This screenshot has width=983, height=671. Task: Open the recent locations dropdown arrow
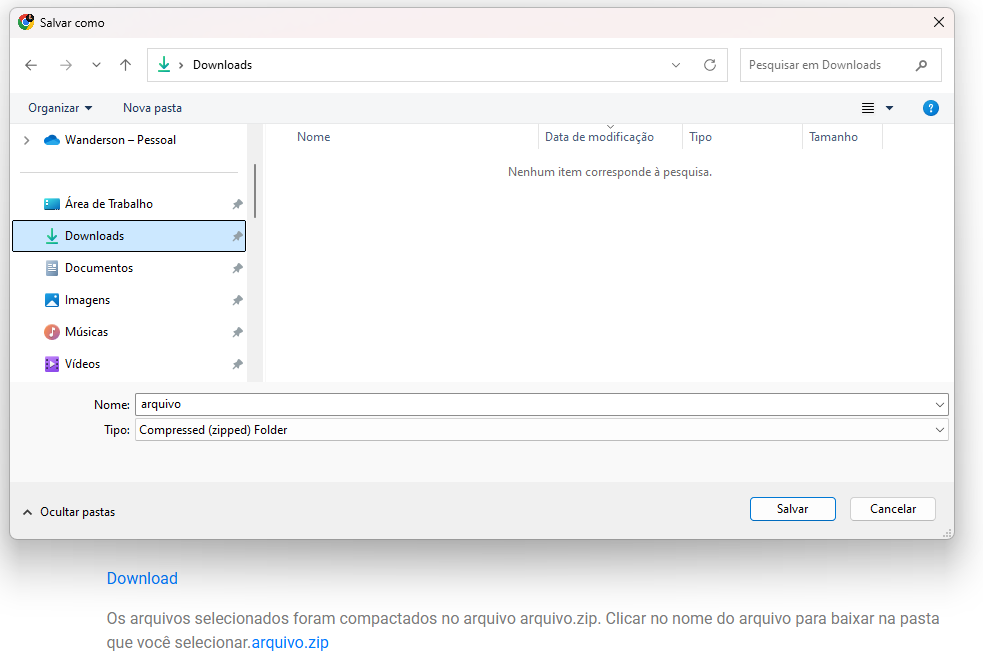click(96, 65)
